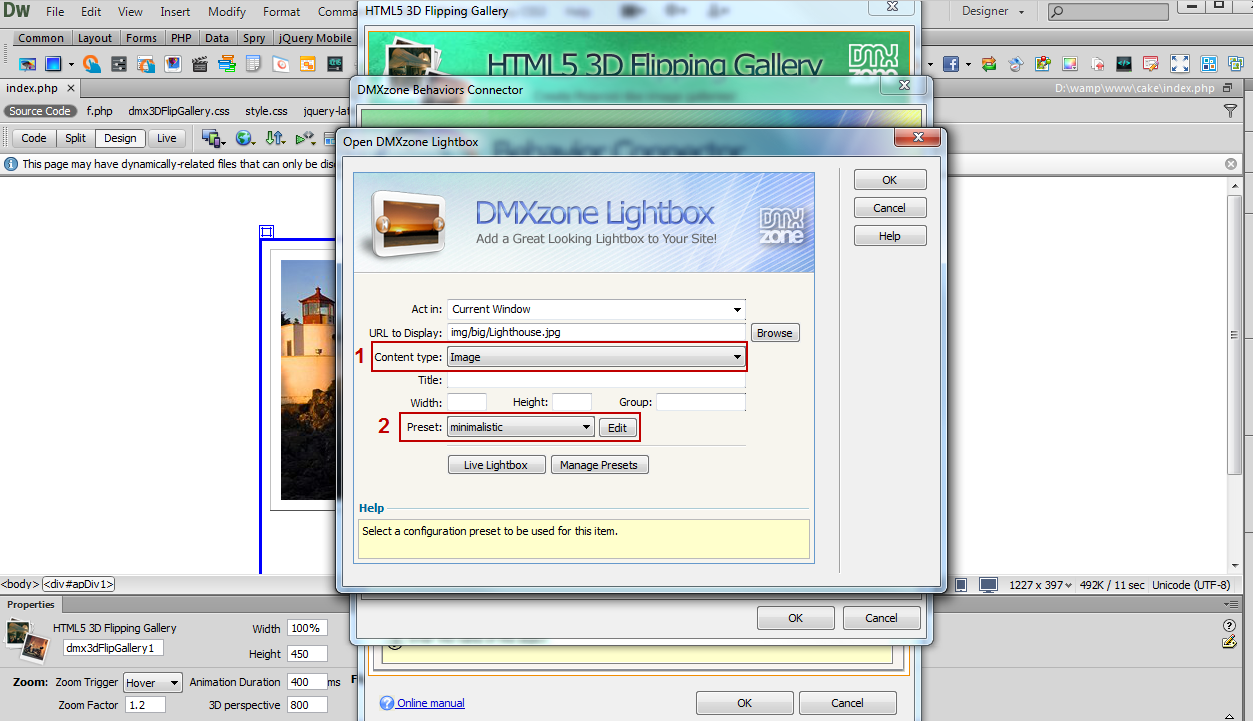
Task: Click the code brackets dark icon in toolbar
Action: pos(1123,63)
